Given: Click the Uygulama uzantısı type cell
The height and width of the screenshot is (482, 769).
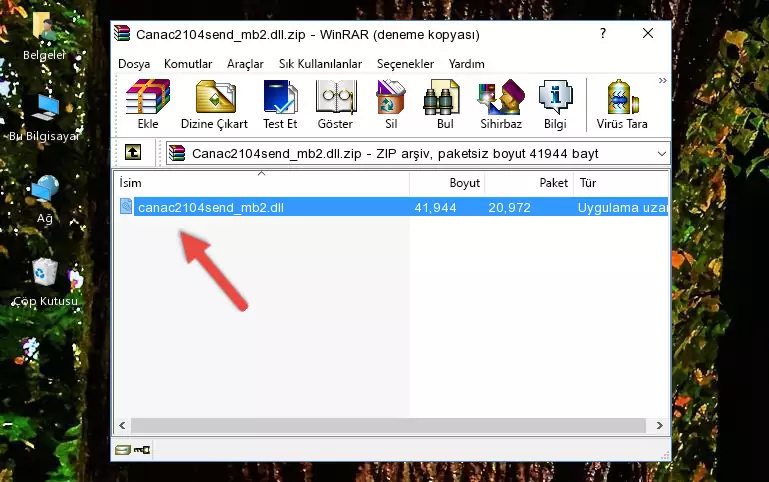Looking at the screenshot, I should pyautogui.click(x=622, y=207).
